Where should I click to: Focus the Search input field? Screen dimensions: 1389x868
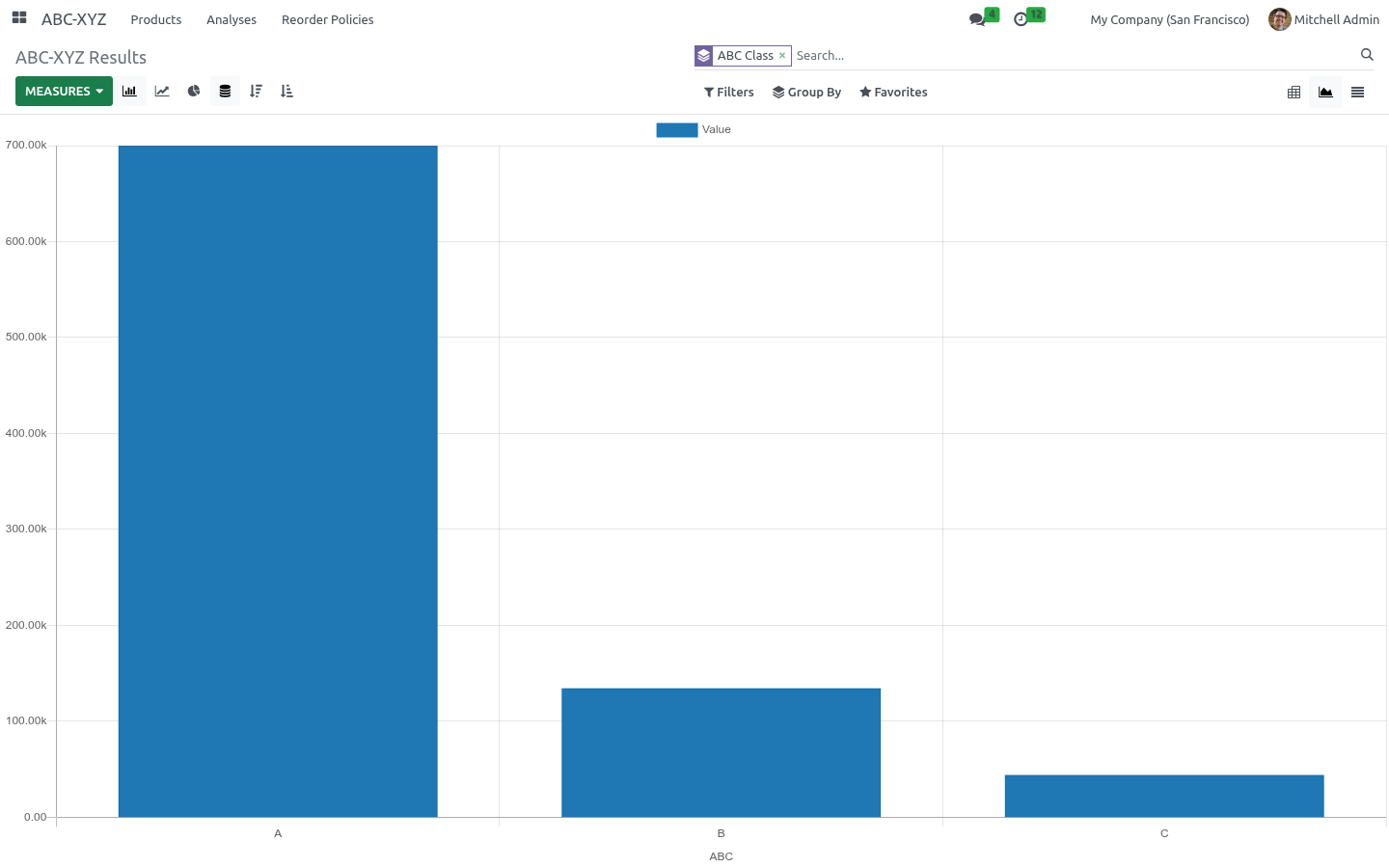(x=1073, y=56)
